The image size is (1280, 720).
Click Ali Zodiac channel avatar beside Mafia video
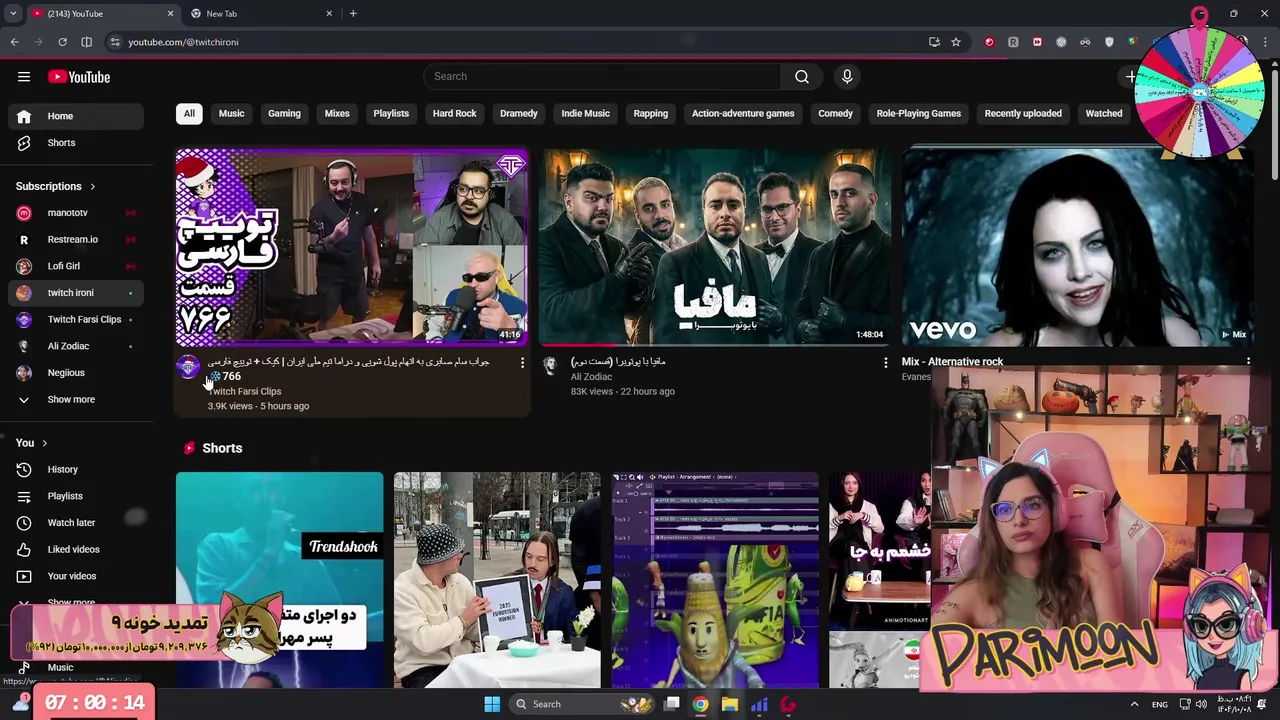click(550, 366)
